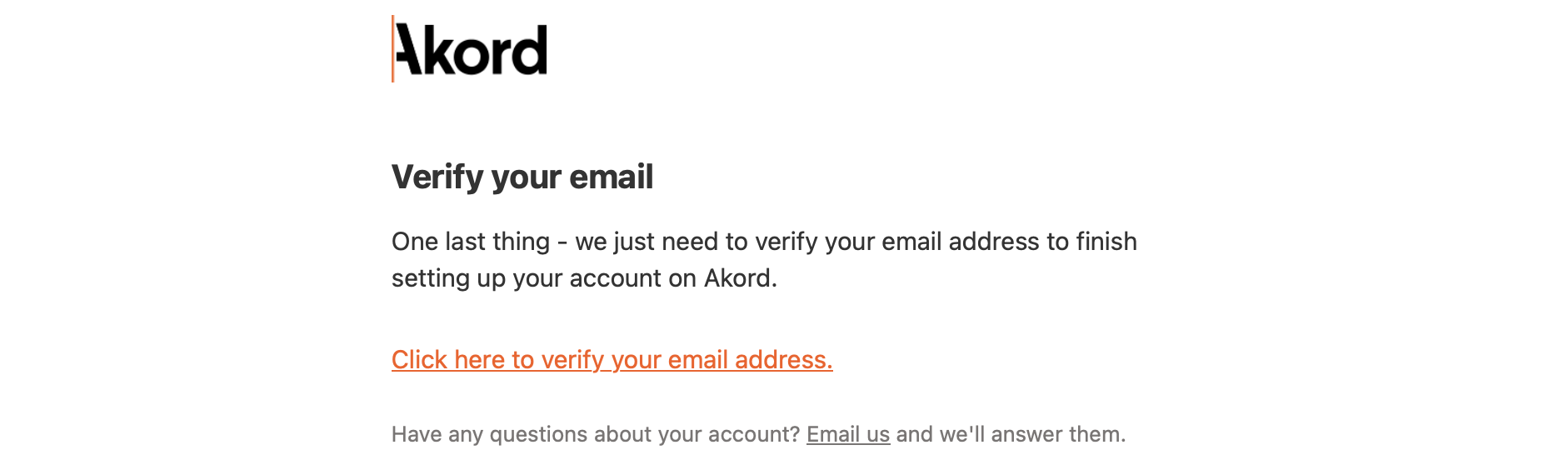Click the letter "d" ending the Akord logo
The height and width of the screenshot is (460, 1568).
(x=531, y=49)
